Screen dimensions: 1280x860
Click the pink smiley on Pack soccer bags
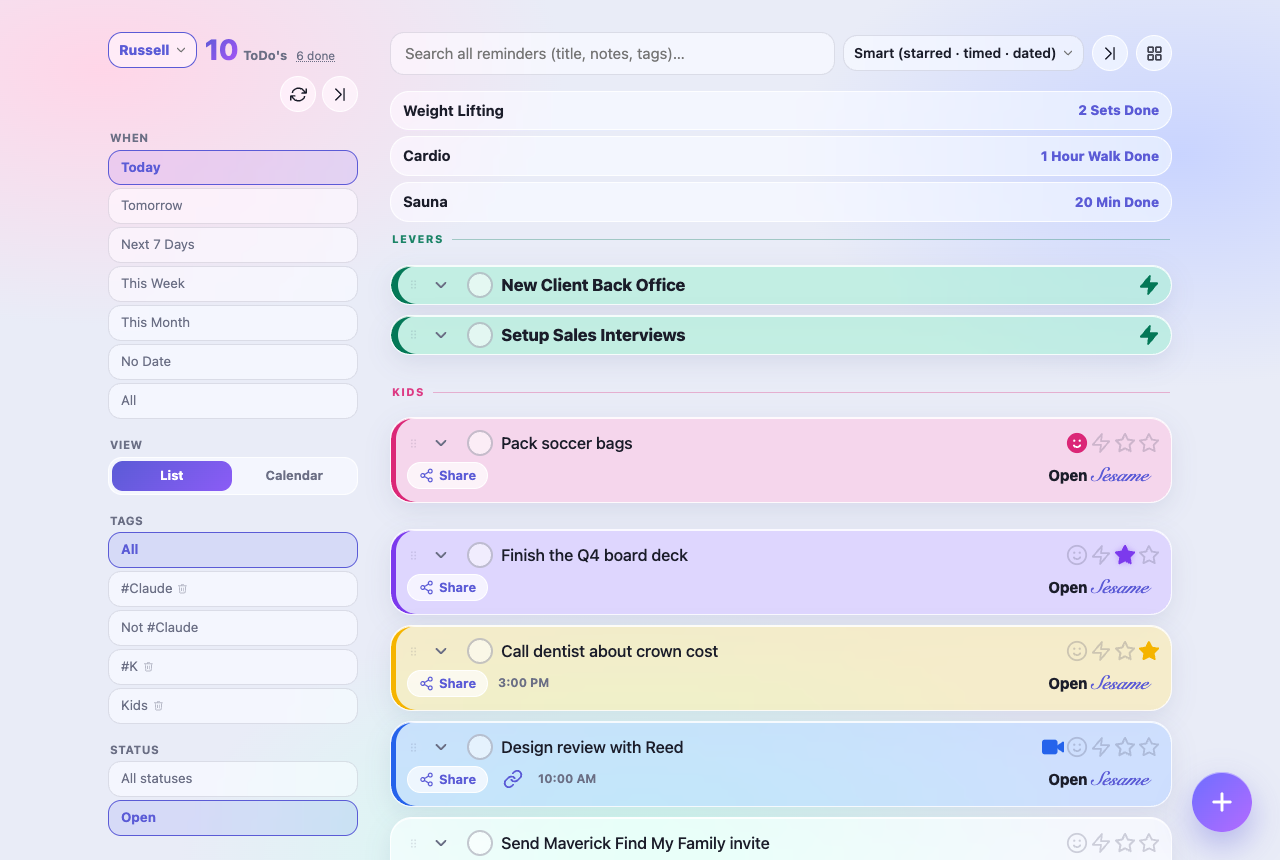coord(1077,443)
